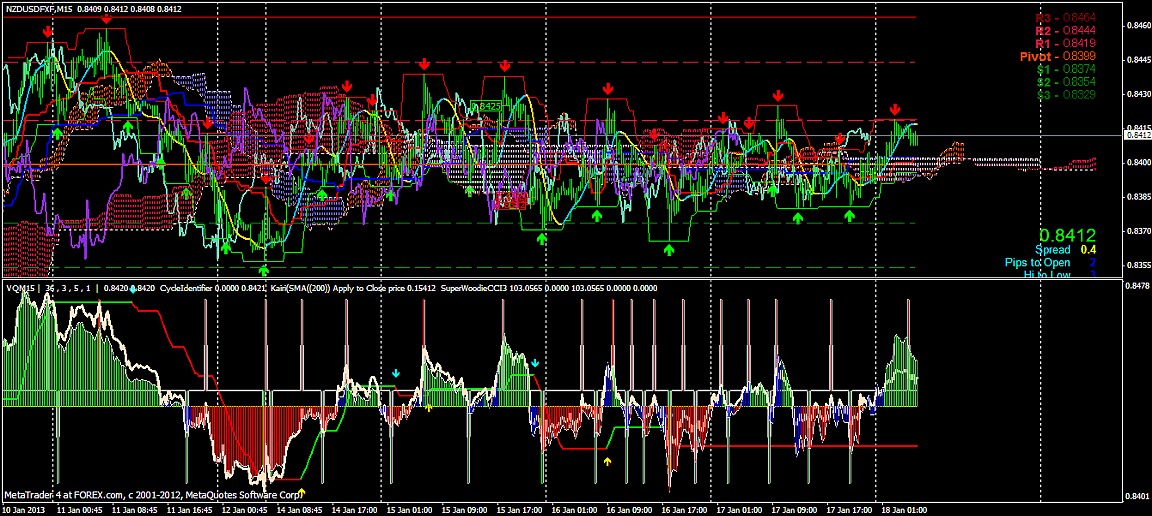Click the rightmost yellow up arrow in indicator panel
Viewport: 1152px width, 516px height.
coord(607,461)
